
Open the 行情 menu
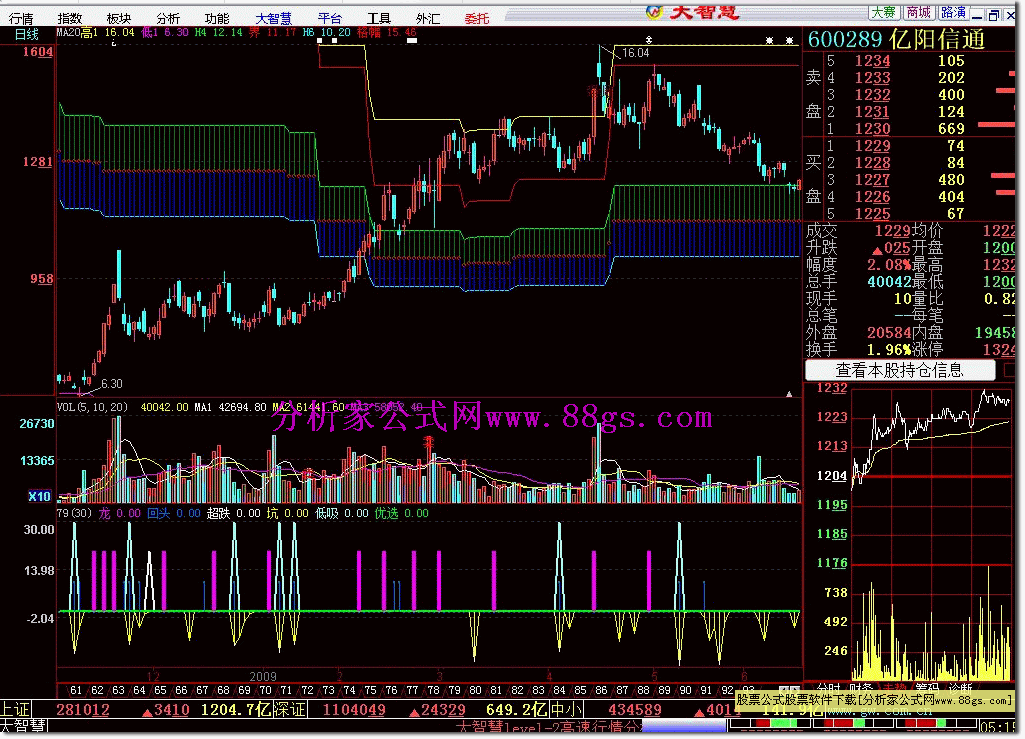coord(21,18)
